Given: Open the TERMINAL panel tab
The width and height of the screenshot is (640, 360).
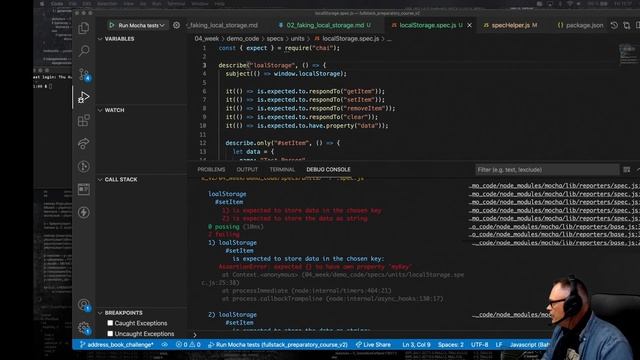Looking at the screenshot, I should 282,170.
